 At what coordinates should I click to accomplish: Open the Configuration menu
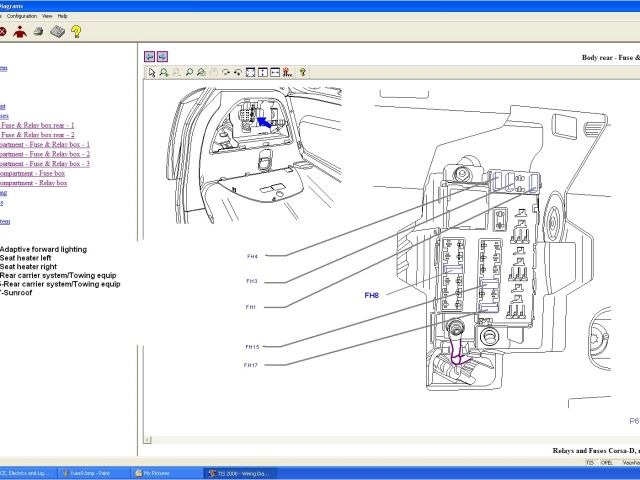tap(21, 16)
